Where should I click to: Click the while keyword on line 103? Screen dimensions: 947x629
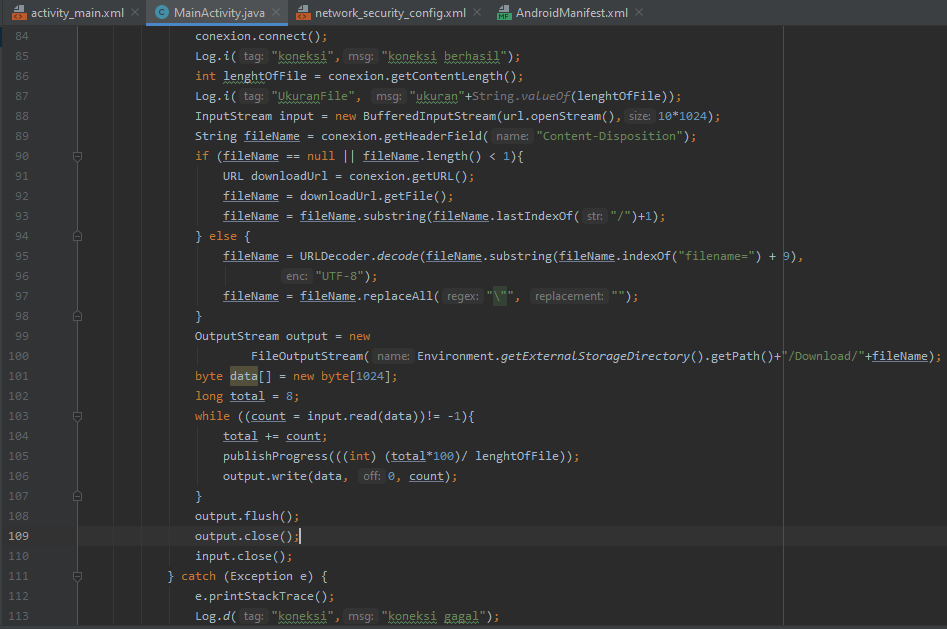(212, 416)
